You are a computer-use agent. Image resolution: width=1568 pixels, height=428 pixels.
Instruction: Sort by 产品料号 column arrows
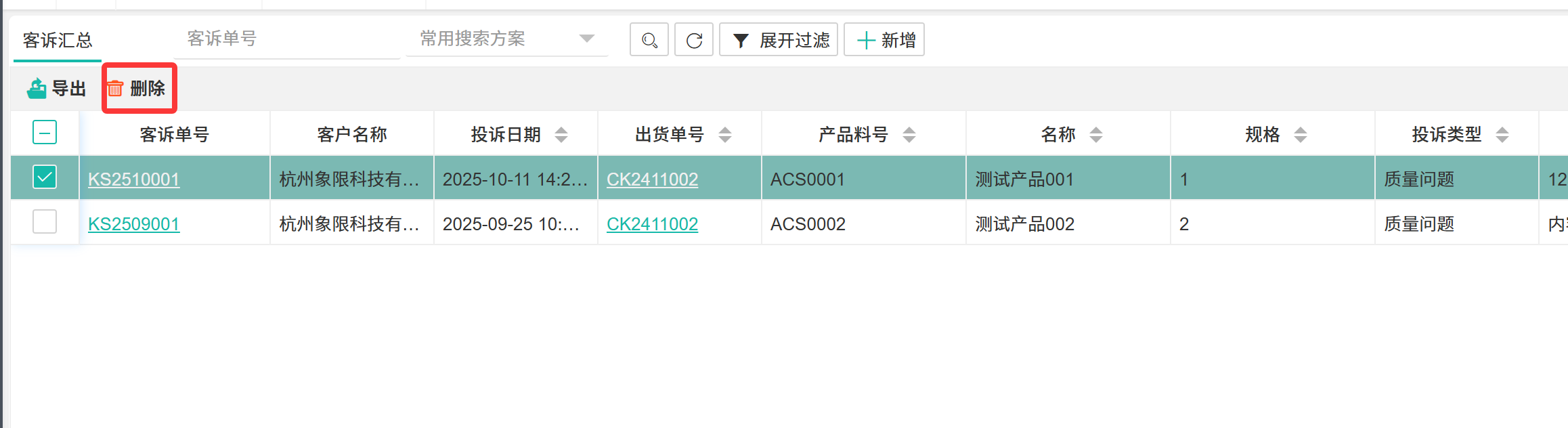click(909, 134)
